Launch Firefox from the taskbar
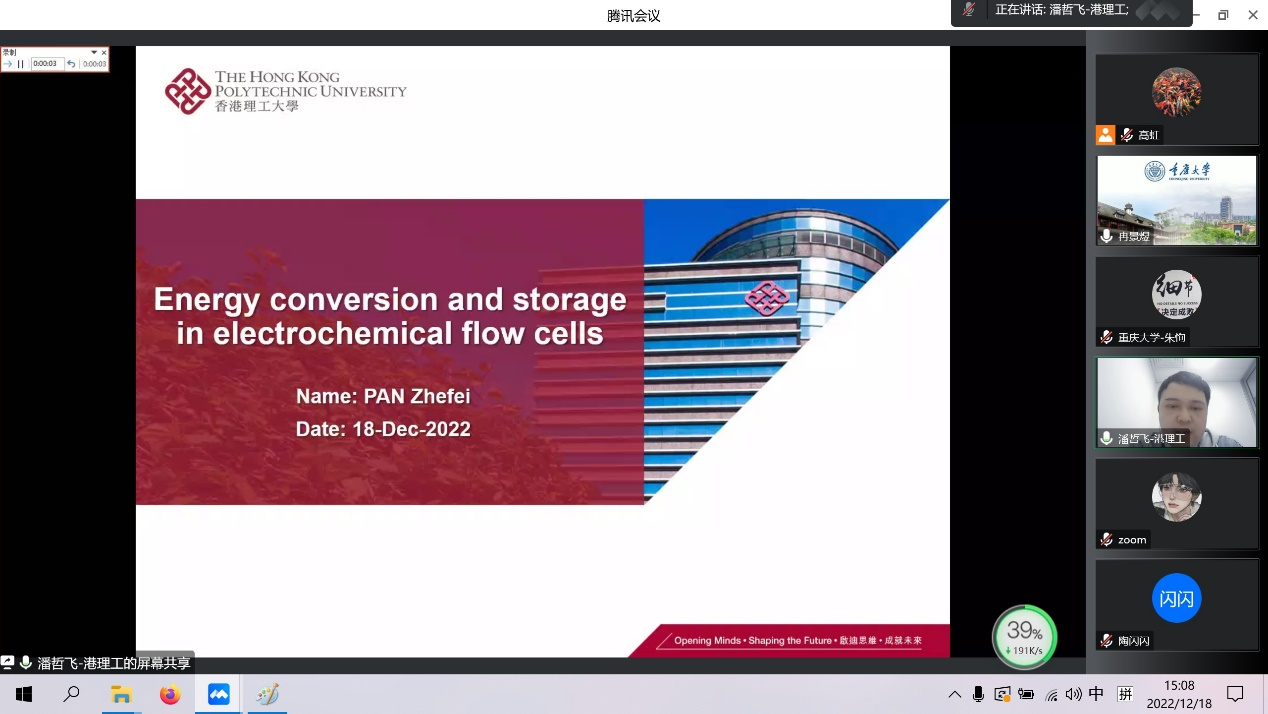Image resolution: width=1268 pixels, height=714 pixels. tap(170, 694)
